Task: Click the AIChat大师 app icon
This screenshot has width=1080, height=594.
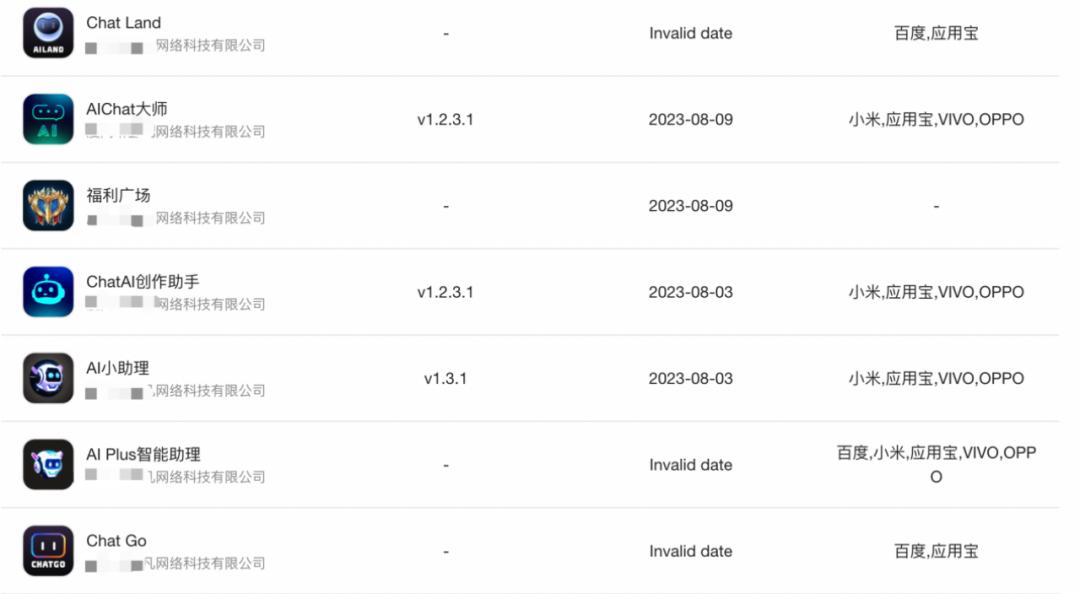Action: (48, 119)
